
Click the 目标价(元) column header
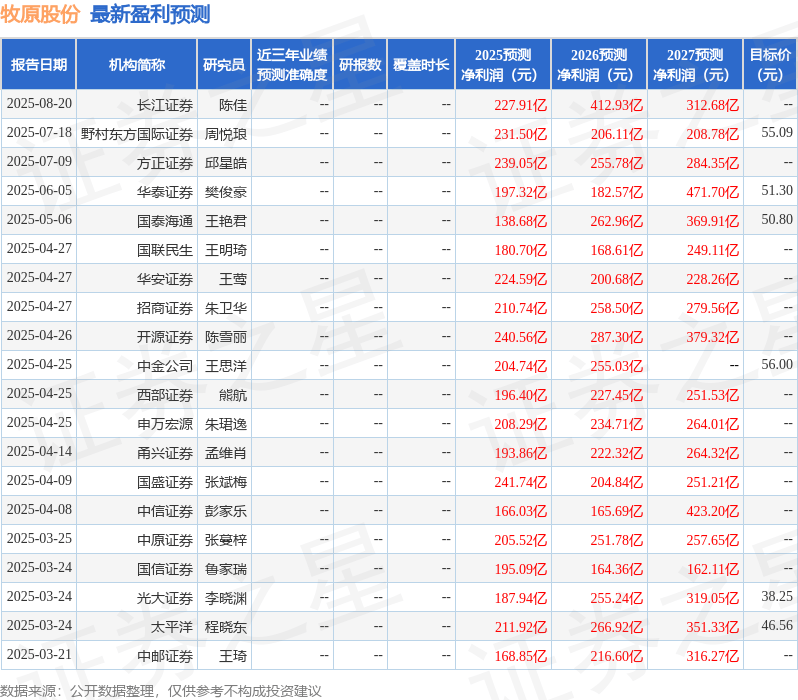point(770,65)
